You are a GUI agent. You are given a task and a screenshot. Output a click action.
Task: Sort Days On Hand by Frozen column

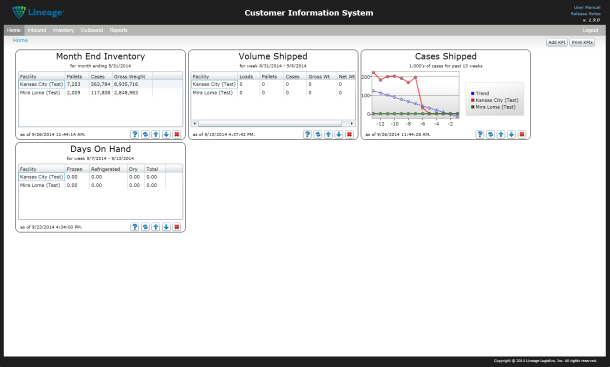[77, 169]
